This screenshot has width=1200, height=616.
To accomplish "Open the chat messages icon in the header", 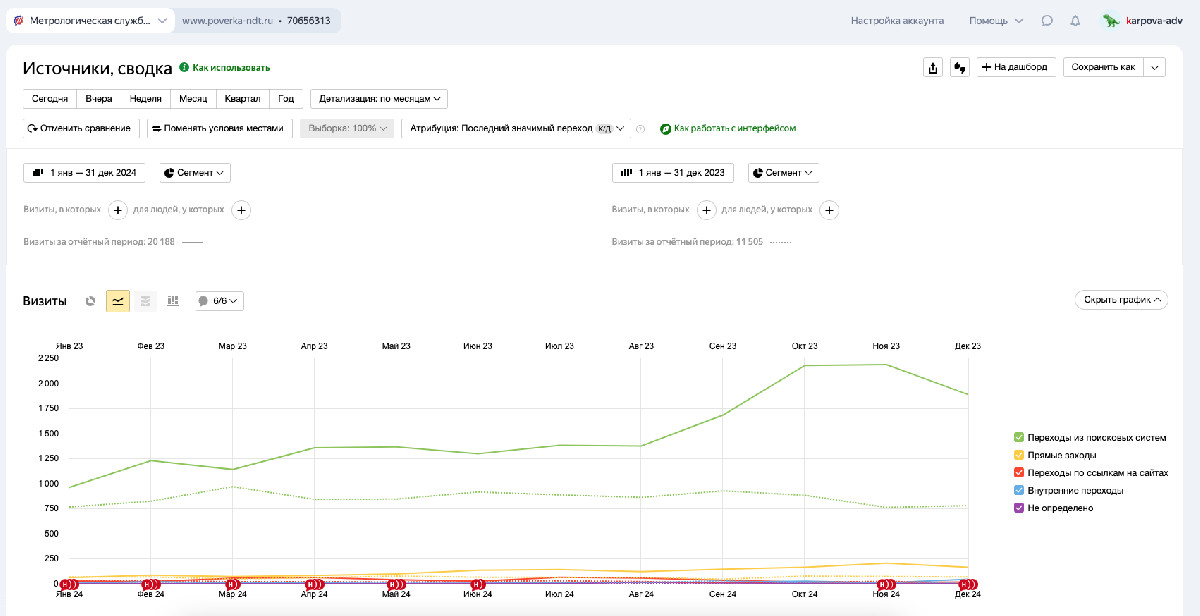I will pos(1047,20).
